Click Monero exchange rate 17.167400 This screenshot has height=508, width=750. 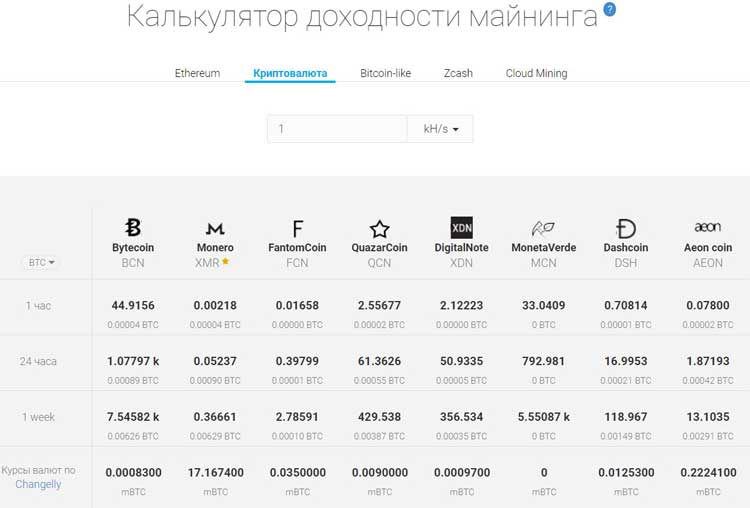click(216, 473)
